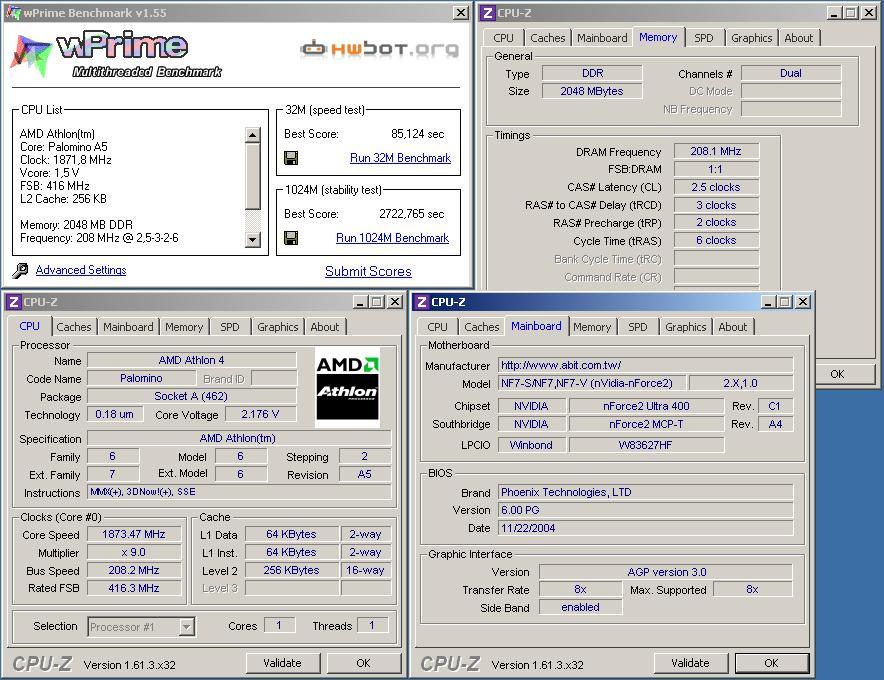Click the CAS# Latency 2.5 clocks field
Viewport: 884px width, 680px height.
[716, 187]
